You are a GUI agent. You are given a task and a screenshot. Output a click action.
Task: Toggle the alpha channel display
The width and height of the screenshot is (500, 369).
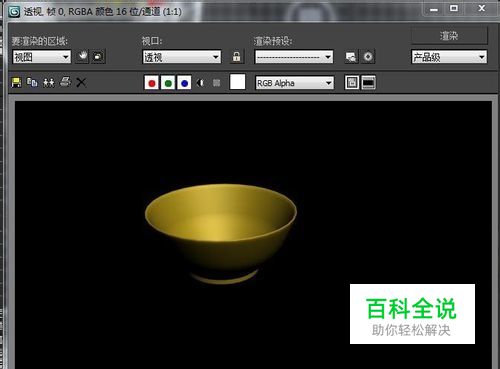tap(200, 83)
